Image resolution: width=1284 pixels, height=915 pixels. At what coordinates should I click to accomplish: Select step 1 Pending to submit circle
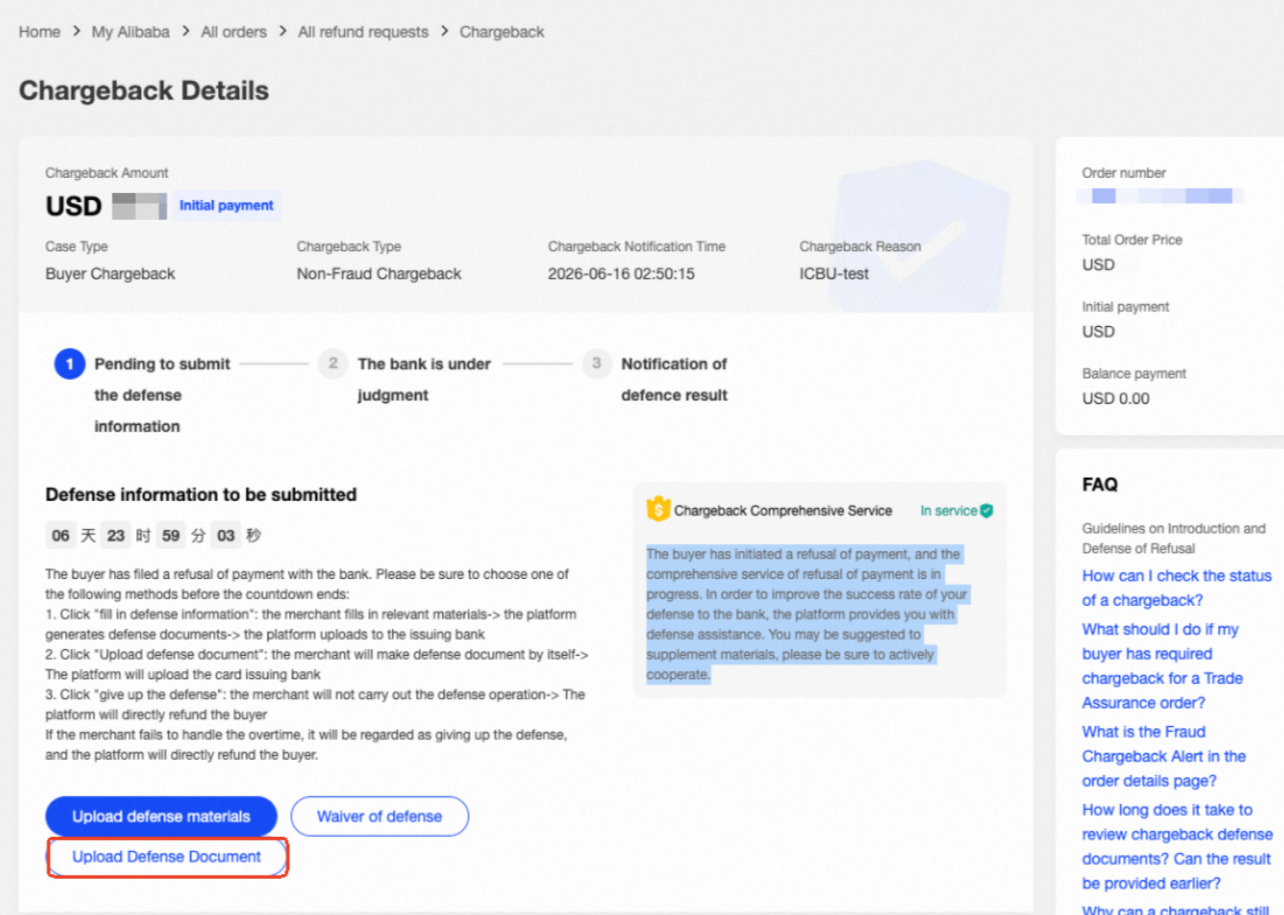coord(69,364)
